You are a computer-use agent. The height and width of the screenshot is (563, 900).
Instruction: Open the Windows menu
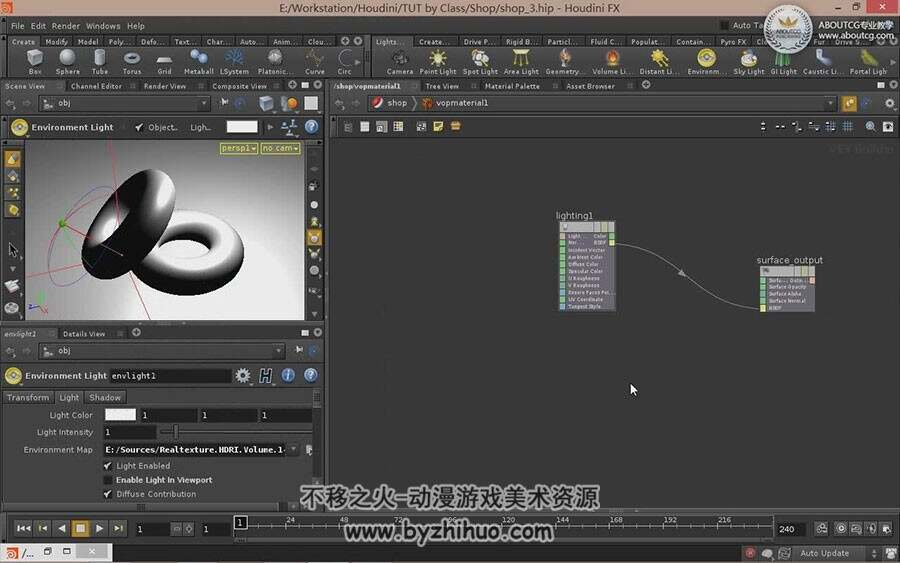pos(103,26)
